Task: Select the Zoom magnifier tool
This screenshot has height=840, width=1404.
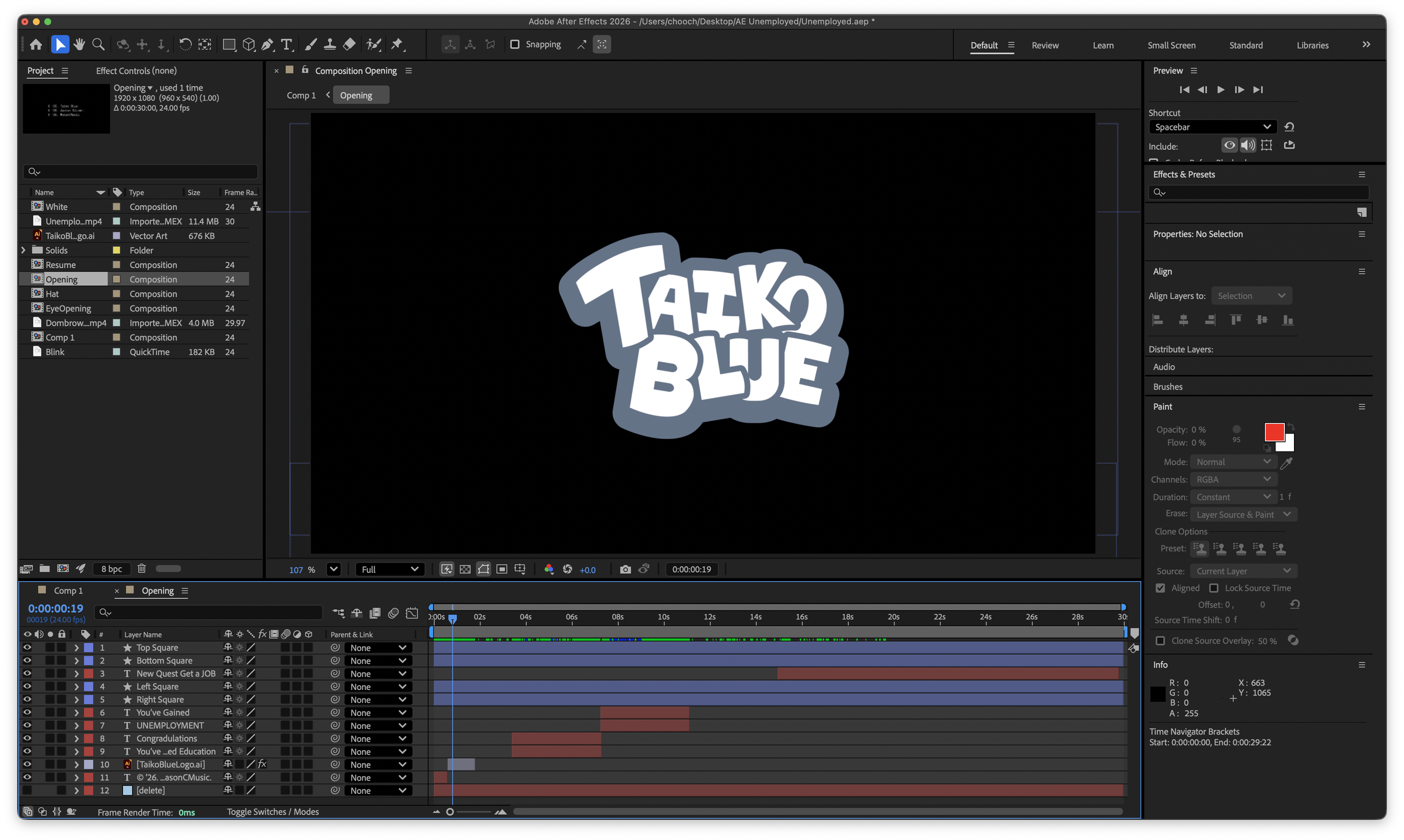Action: (98, 44)
